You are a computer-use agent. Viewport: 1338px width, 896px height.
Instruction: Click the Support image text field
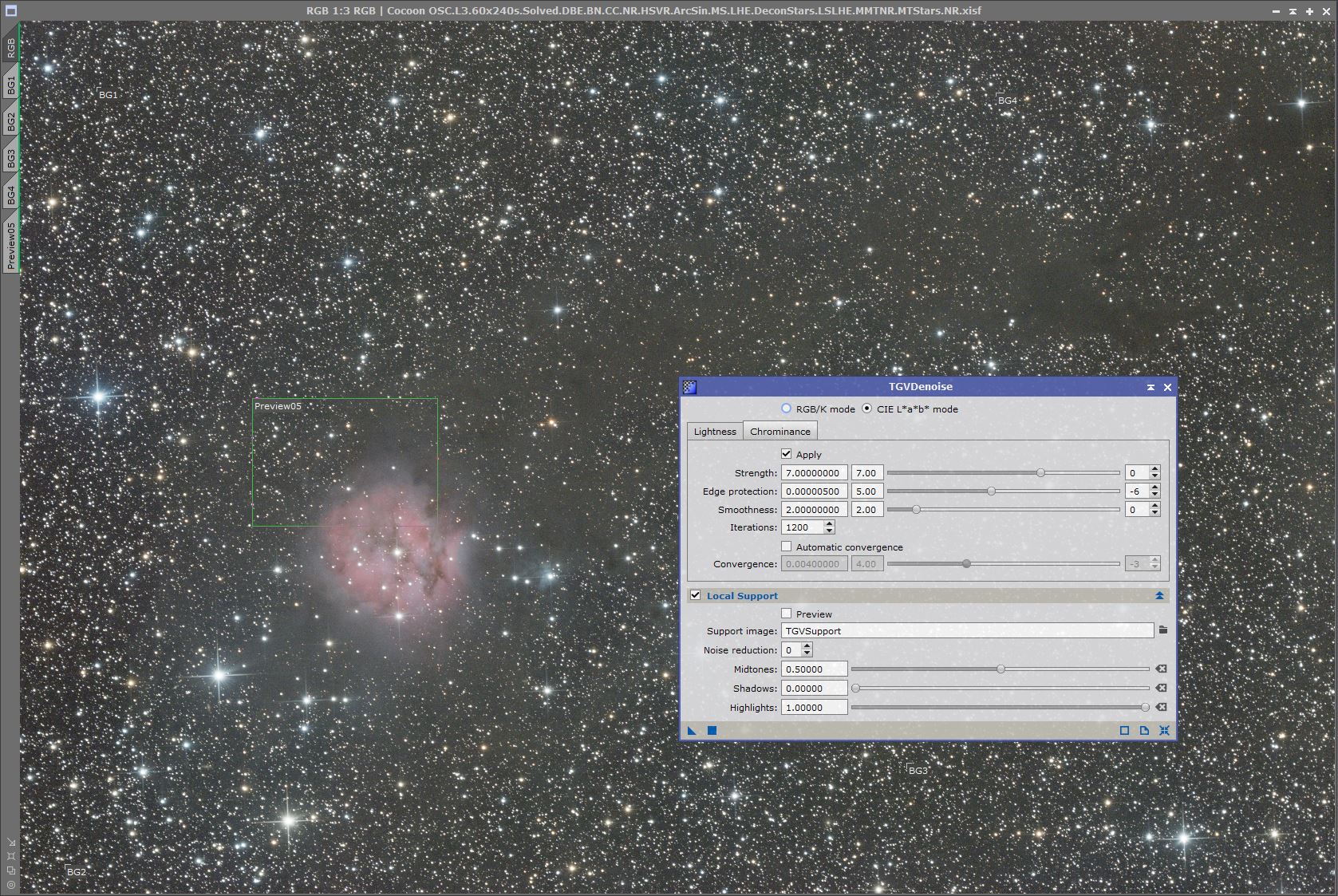[x=966, y=630]
